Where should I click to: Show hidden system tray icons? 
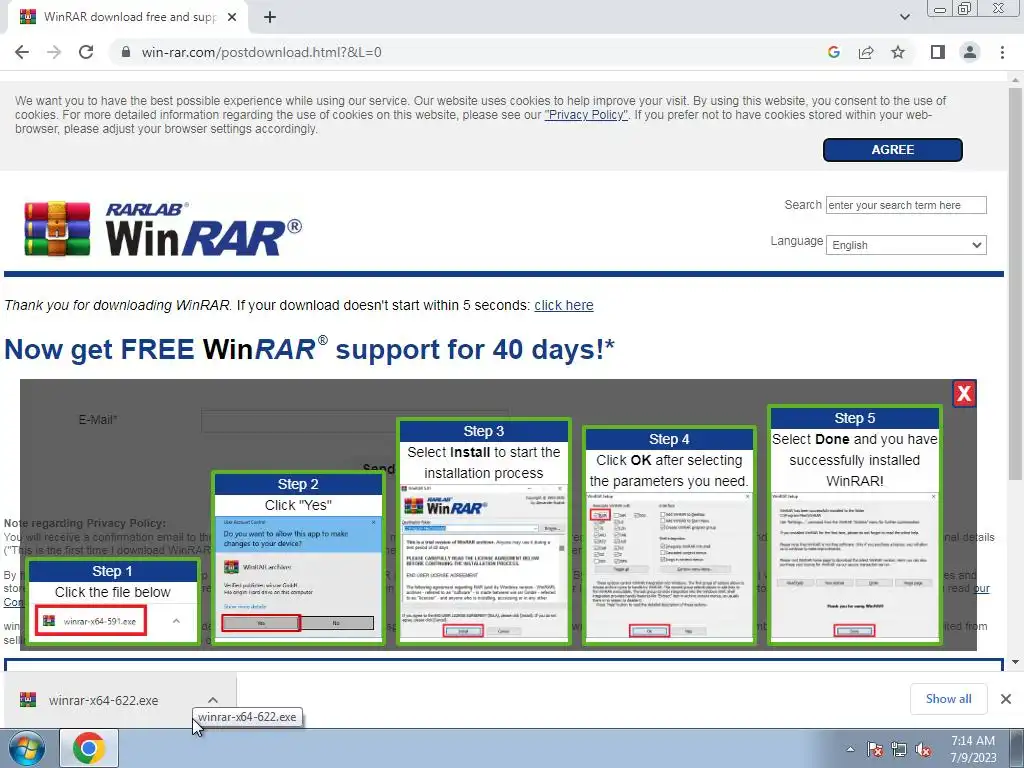[x=850, y=749]
